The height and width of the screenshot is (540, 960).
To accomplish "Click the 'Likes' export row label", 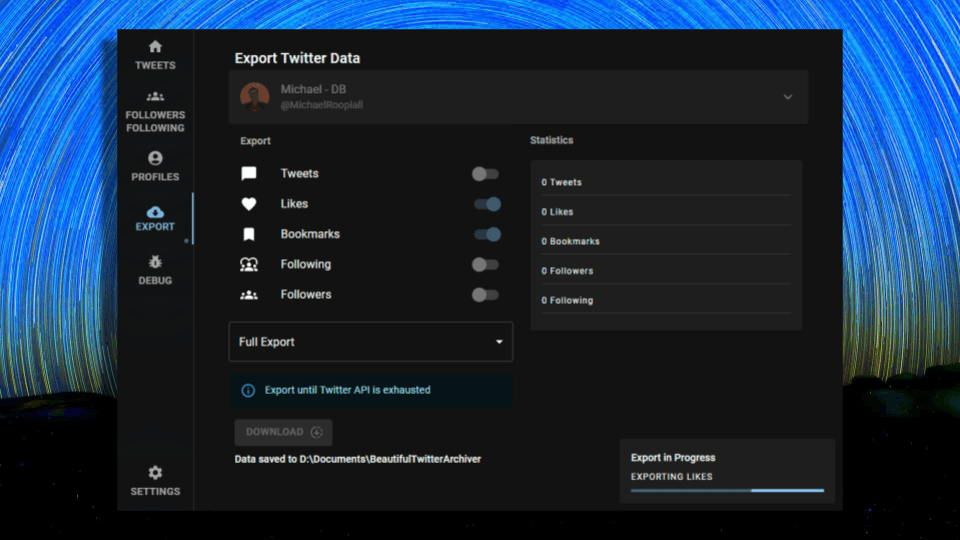I will 294,204.
